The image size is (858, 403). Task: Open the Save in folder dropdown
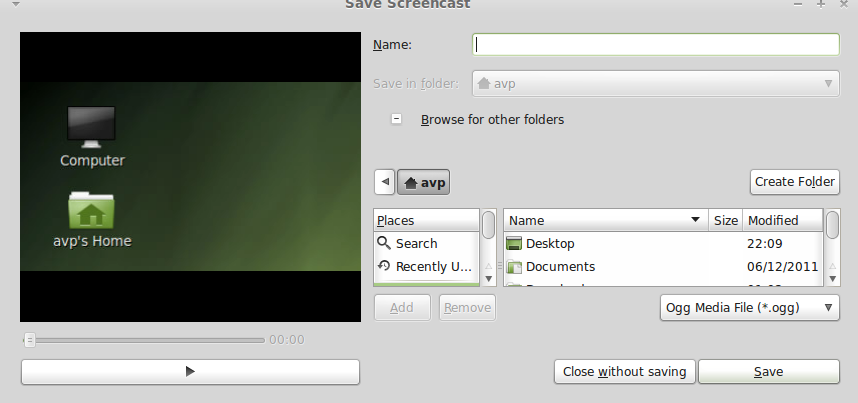[656, 84]
